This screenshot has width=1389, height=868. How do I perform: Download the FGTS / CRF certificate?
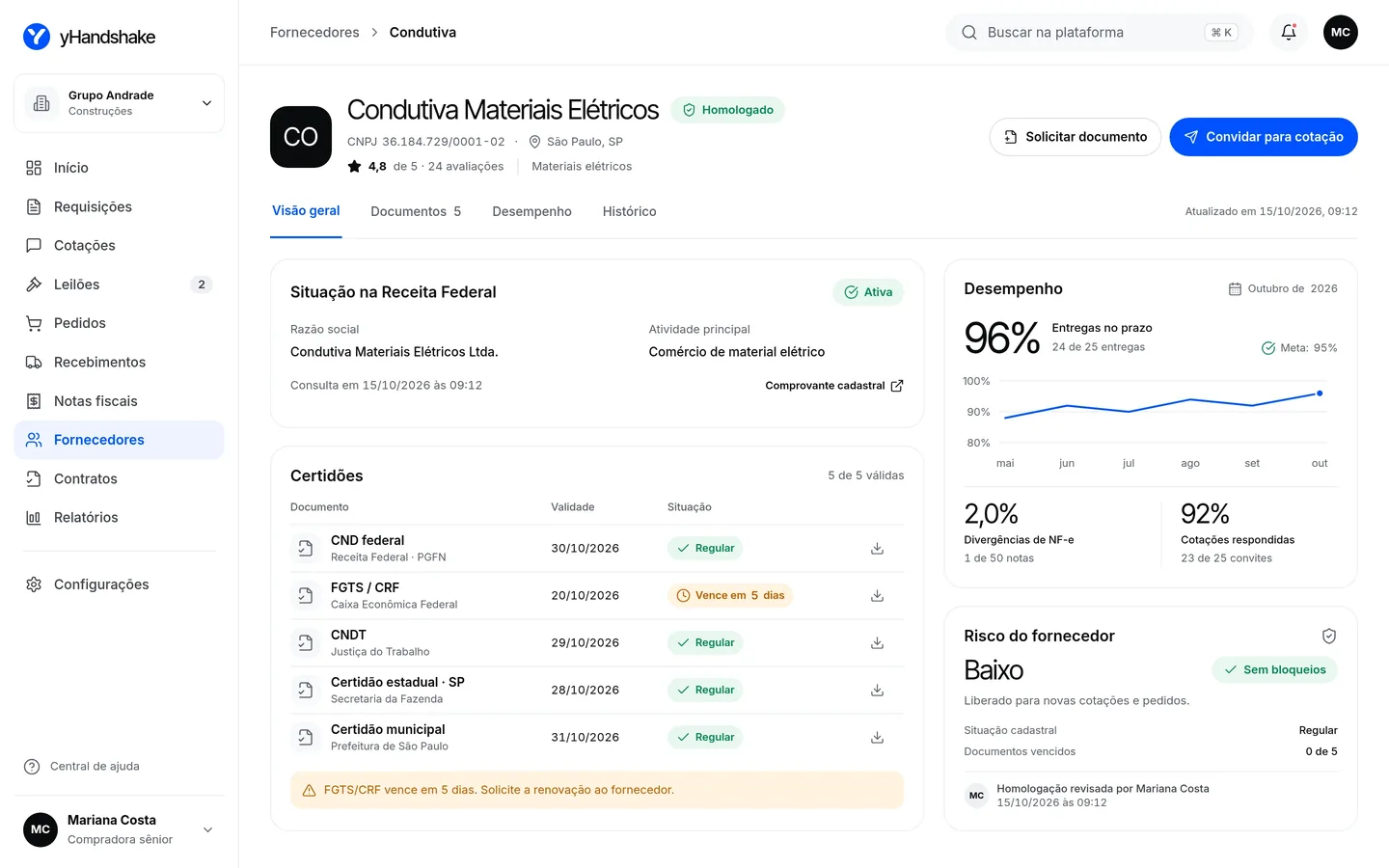point(877,595)
